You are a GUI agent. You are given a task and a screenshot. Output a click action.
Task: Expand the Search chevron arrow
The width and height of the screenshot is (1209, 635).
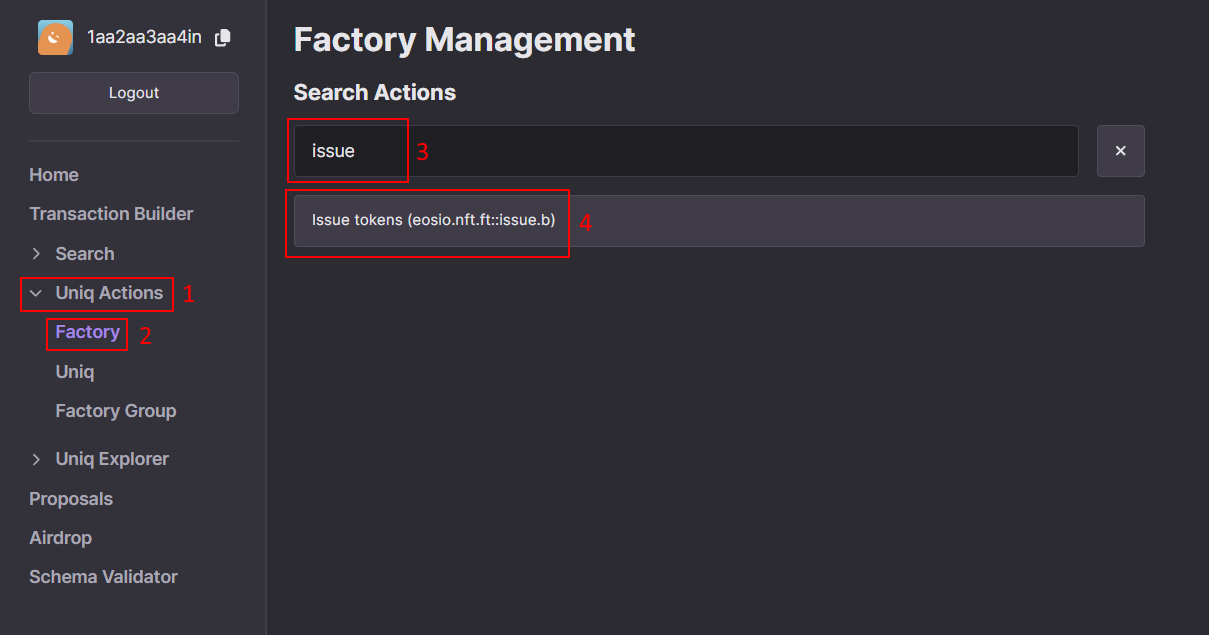pos(37,254)
